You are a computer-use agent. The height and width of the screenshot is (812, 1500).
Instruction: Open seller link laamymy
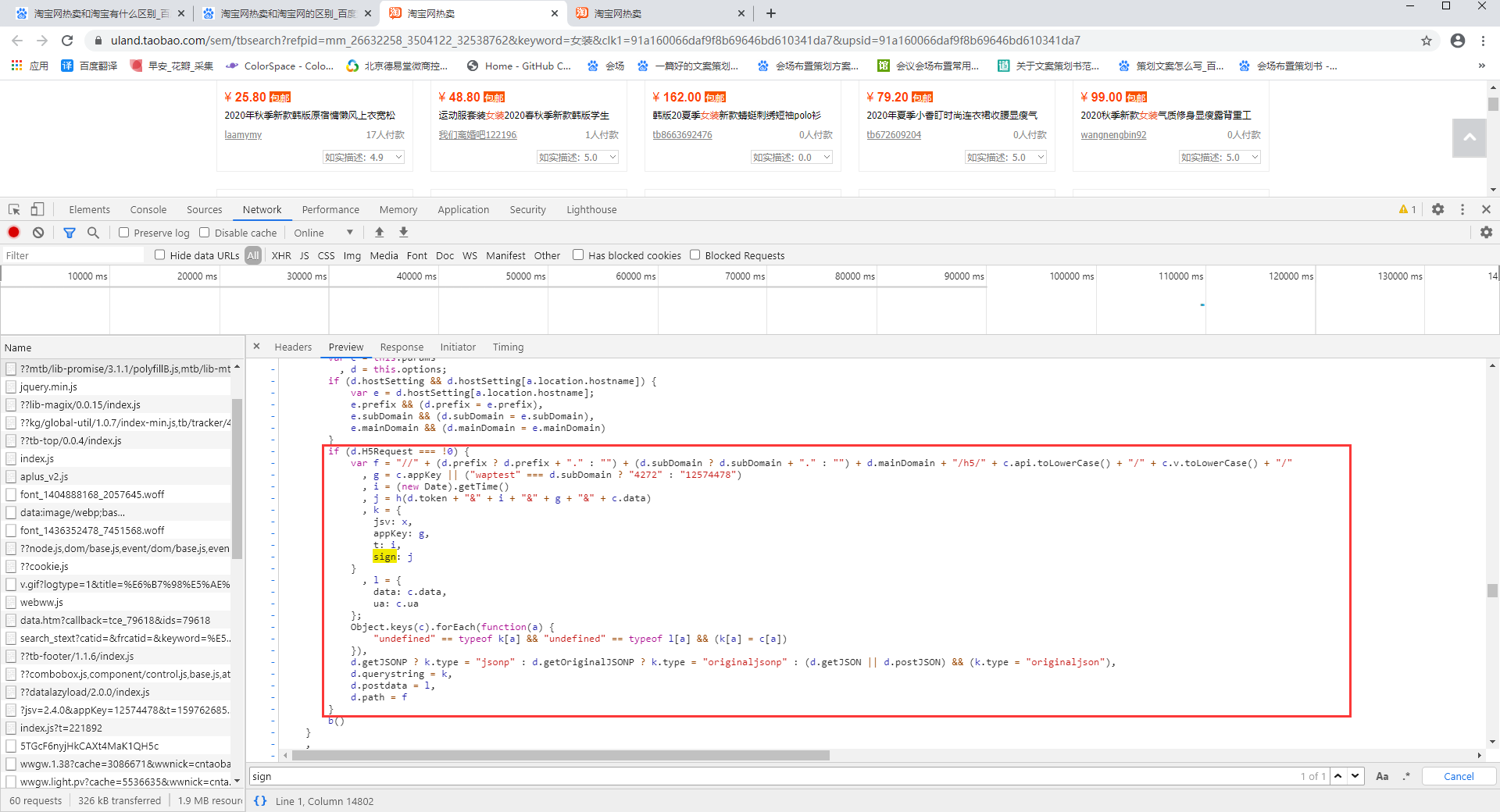click(243, 135)
